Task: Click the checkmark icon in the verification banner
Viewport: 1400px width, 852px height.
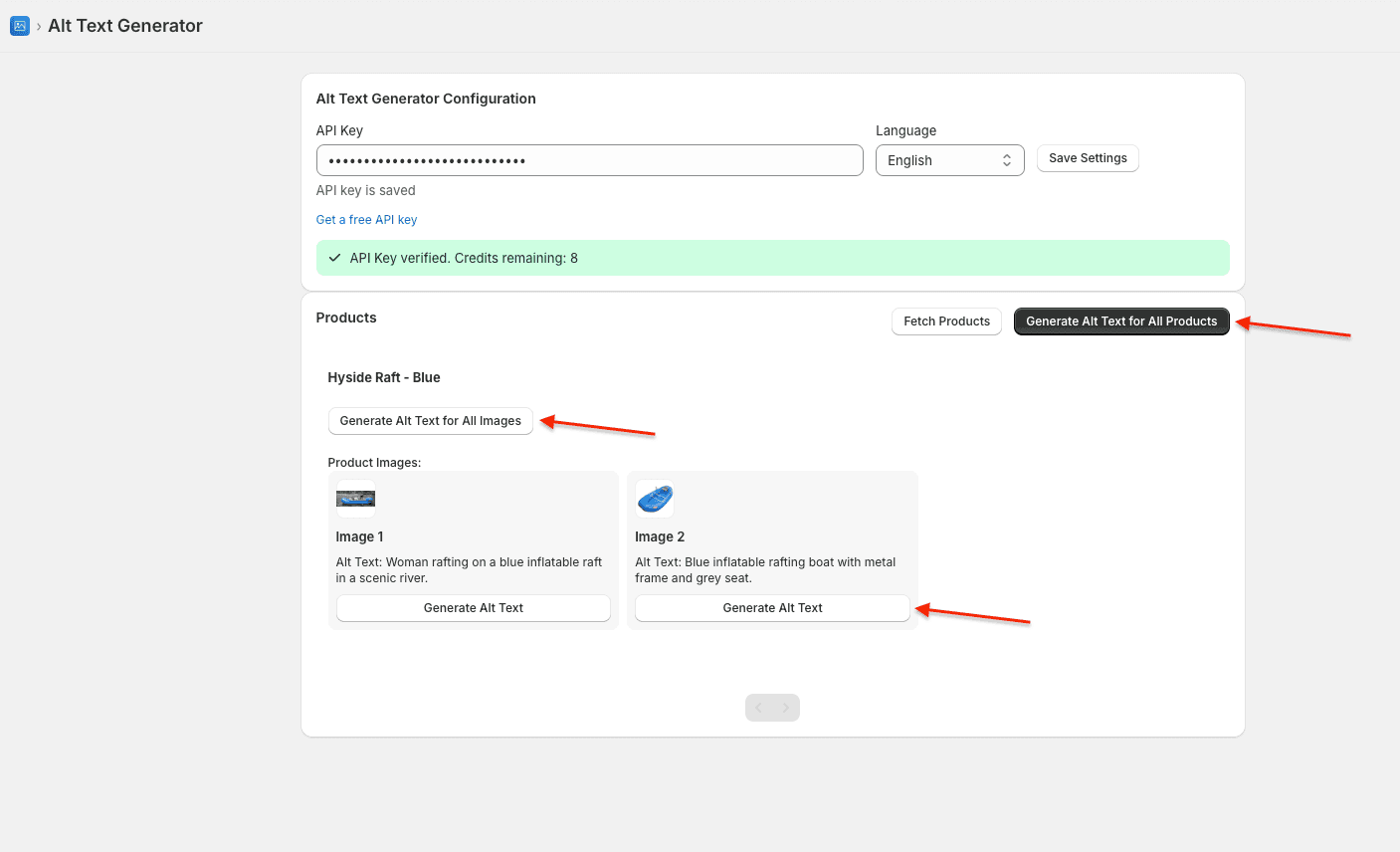Action: click(x=334, y=257)
